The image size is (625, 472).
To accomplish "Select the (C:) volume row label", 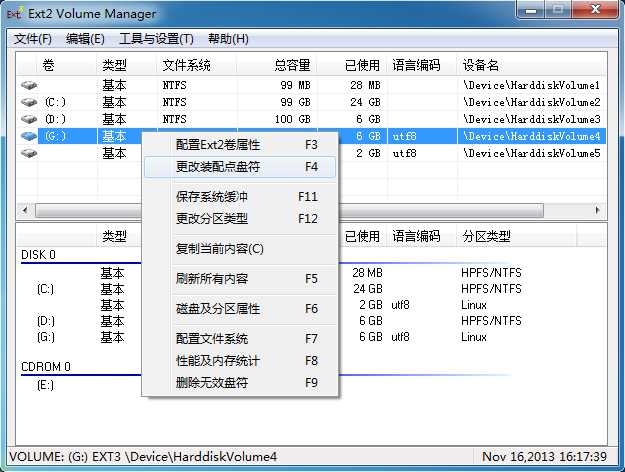I will pyautogui.click(x=55, y=102).
